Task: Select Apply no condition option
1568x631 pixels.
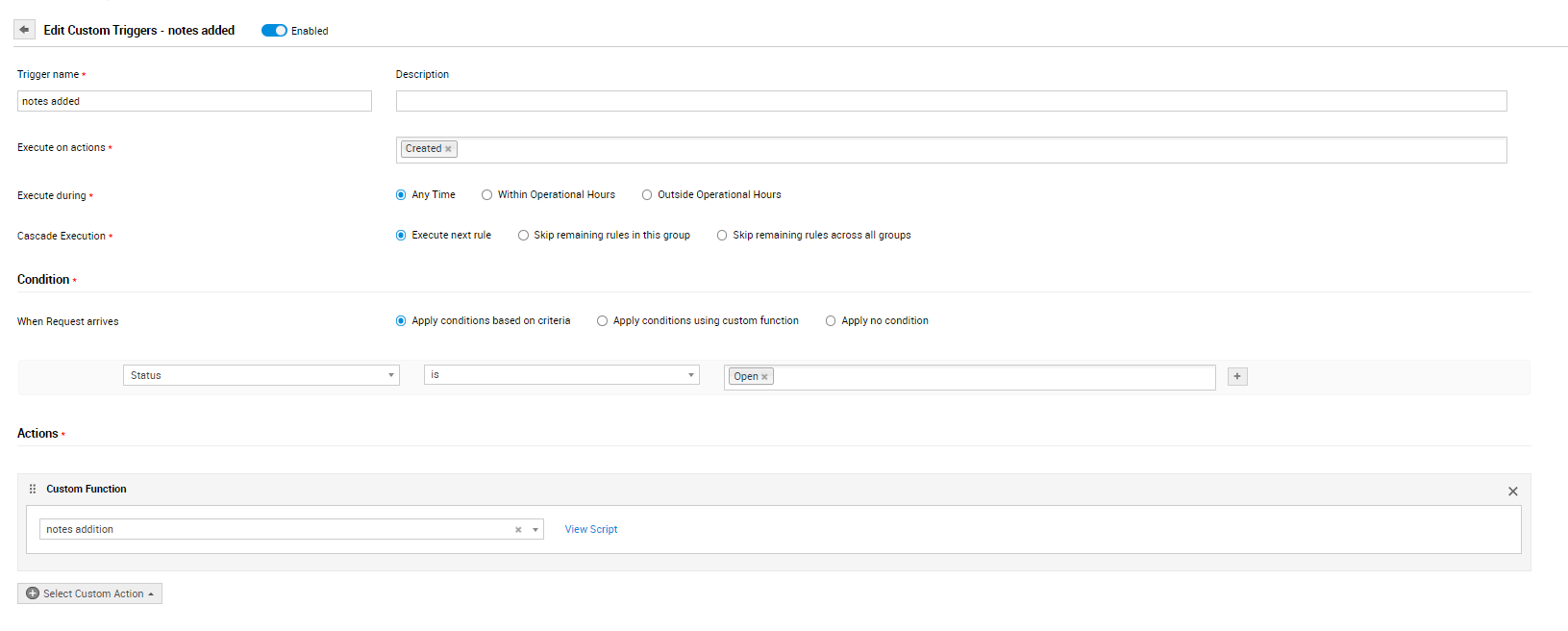Action: [831, 321]
